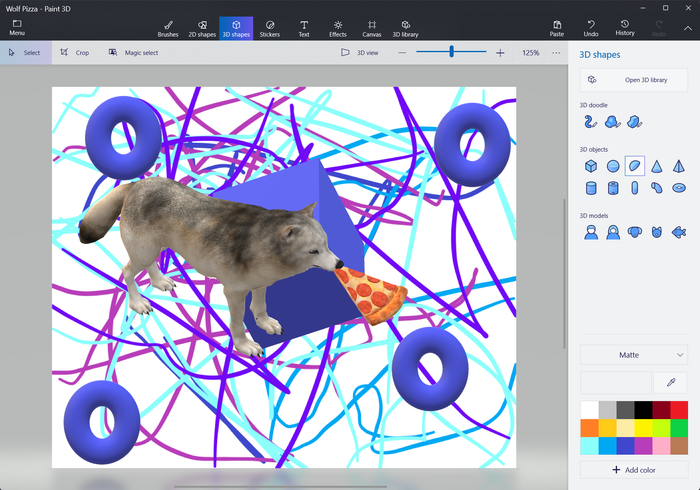The image size is (700, 490).
Task: Click the eyedropper color picker
Action: pyautogui.click(x=670, y=383)
